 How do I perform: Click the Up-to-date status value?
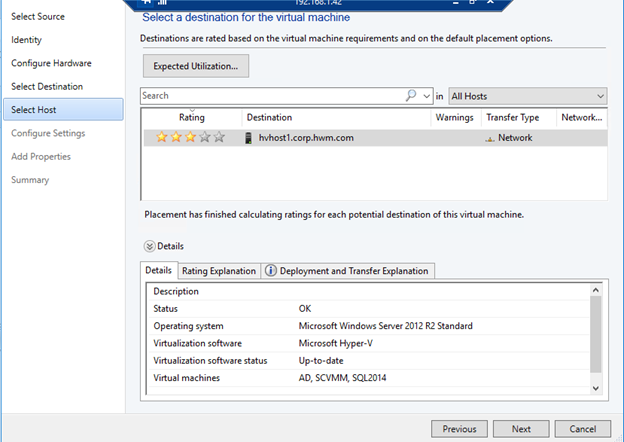(x=321, y=361)
